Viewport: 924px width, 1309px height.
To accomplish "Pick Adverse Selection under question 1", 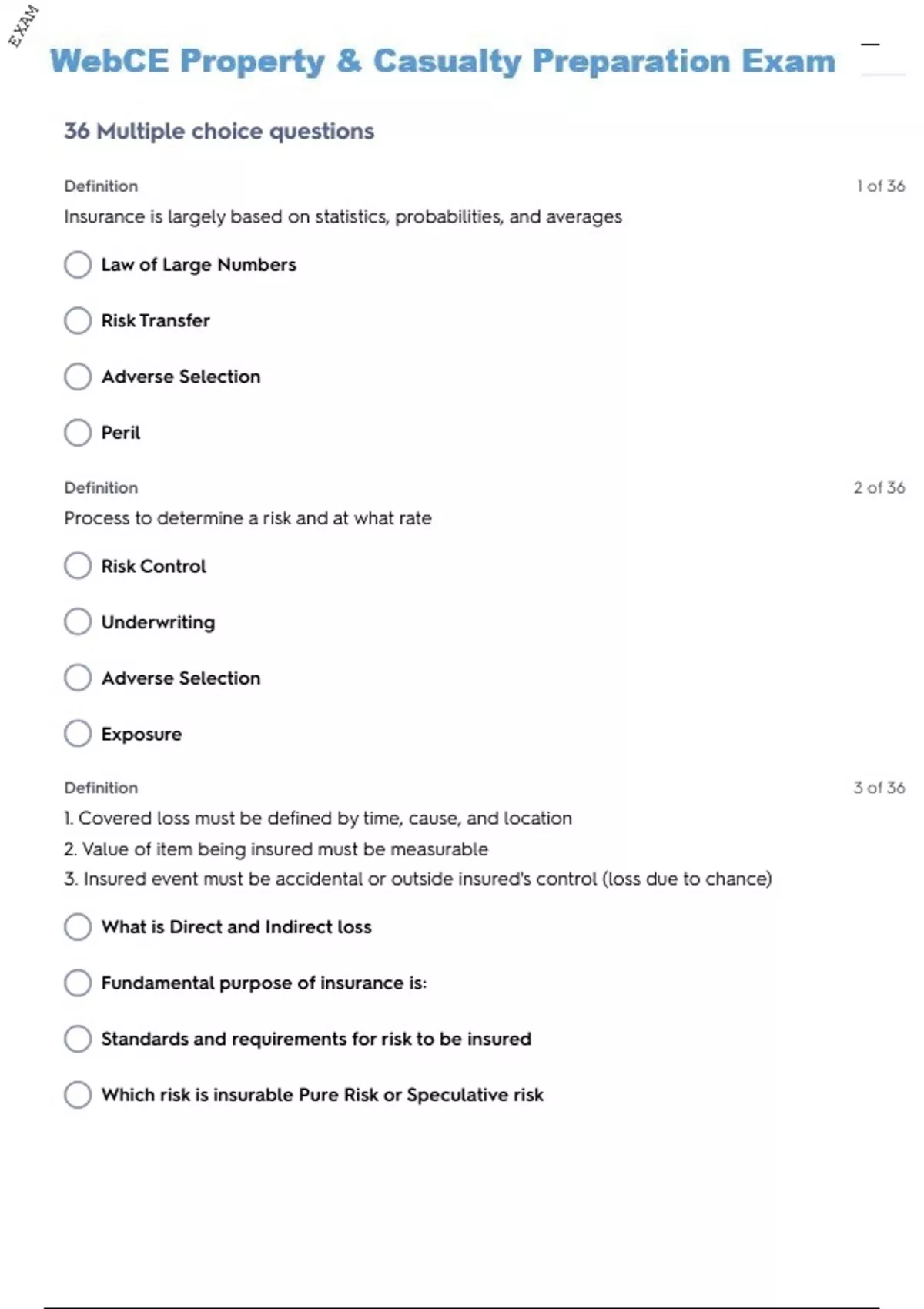I will pos(78,377).
